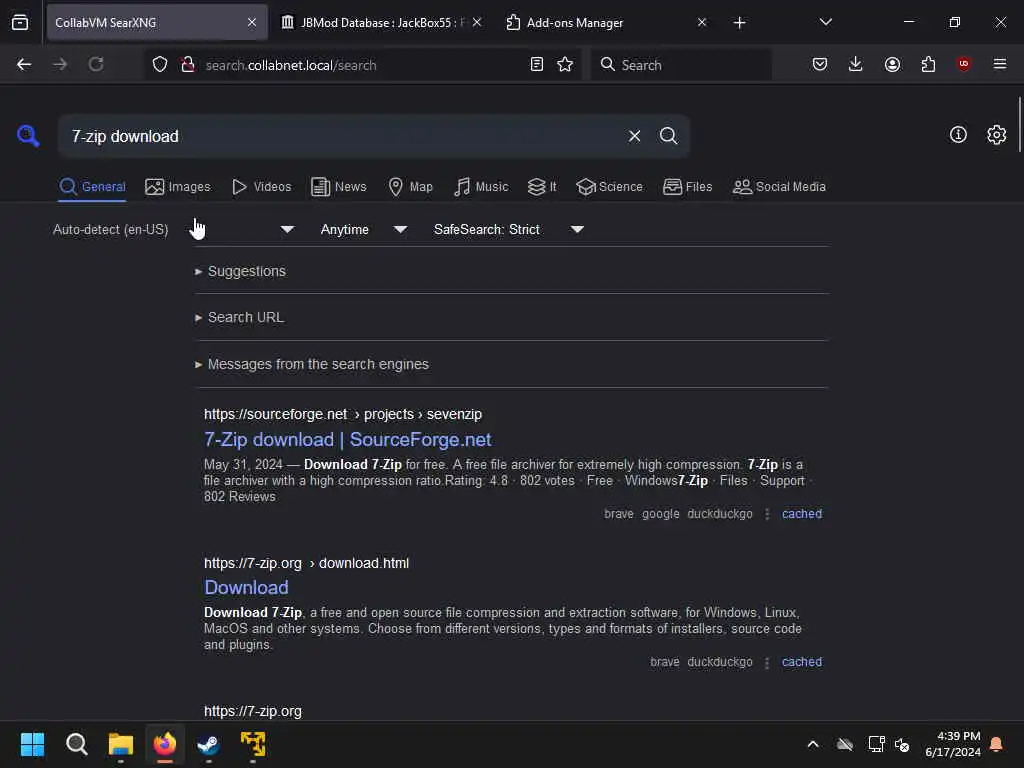This screenshot has height=768, width=1024.
Task: Bookmark this page with the star icon
Action: 565,64
